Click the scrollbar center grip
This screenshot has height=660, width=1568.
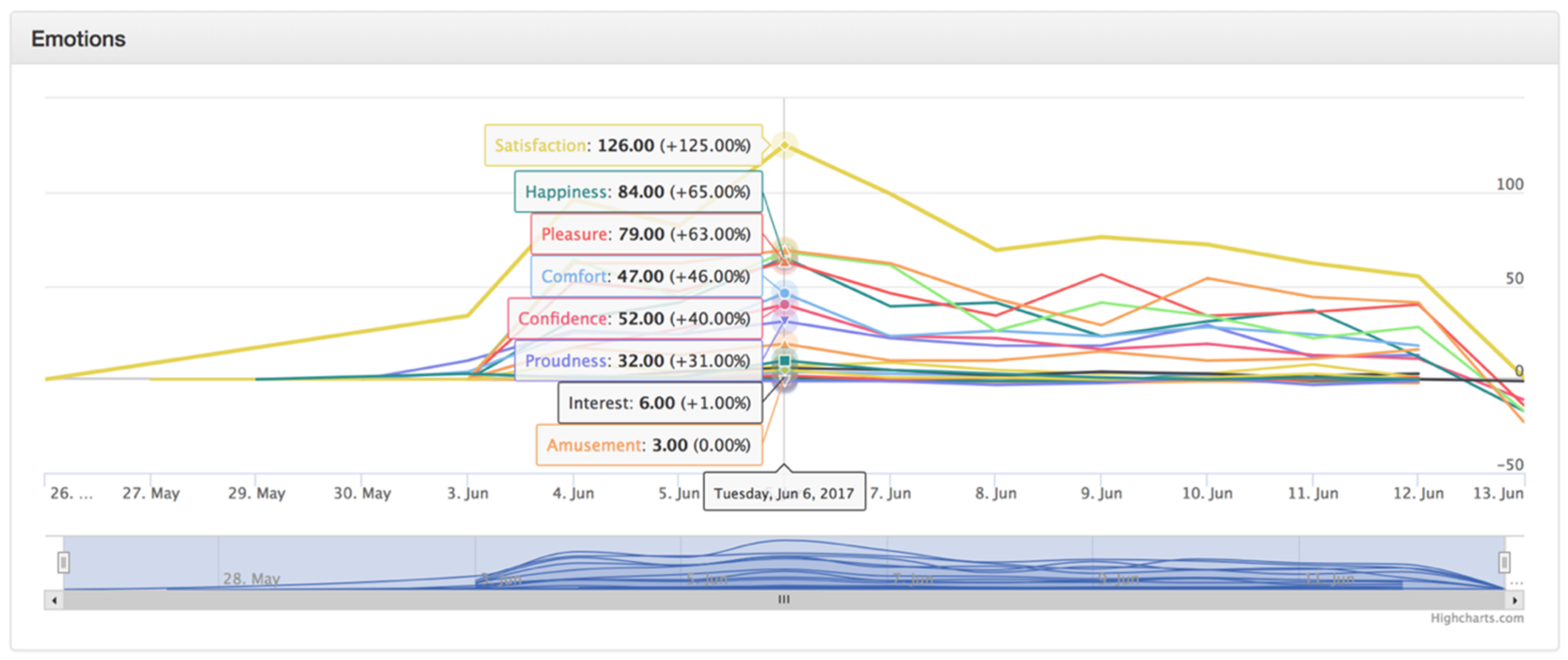(784, 600)
